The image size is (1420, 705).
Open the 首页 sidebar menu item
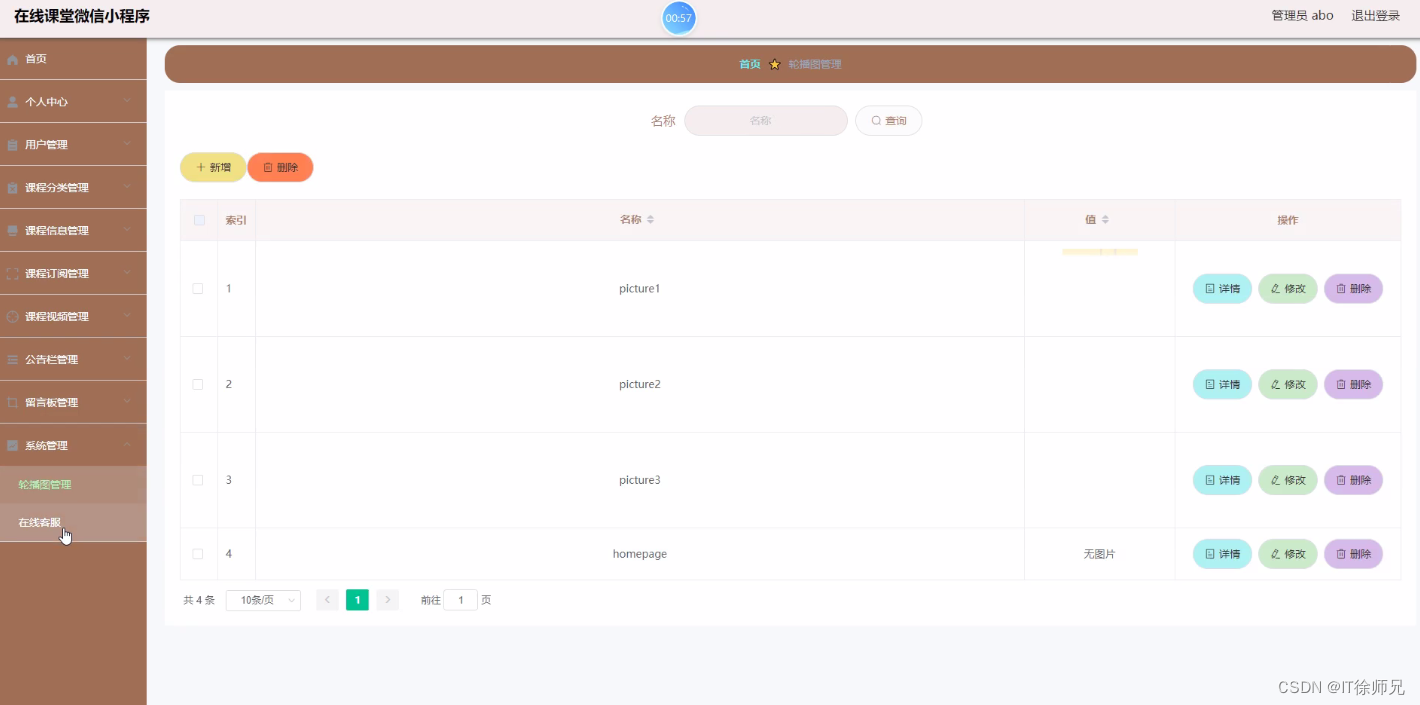pyautogui.click(x=73, y=59)
